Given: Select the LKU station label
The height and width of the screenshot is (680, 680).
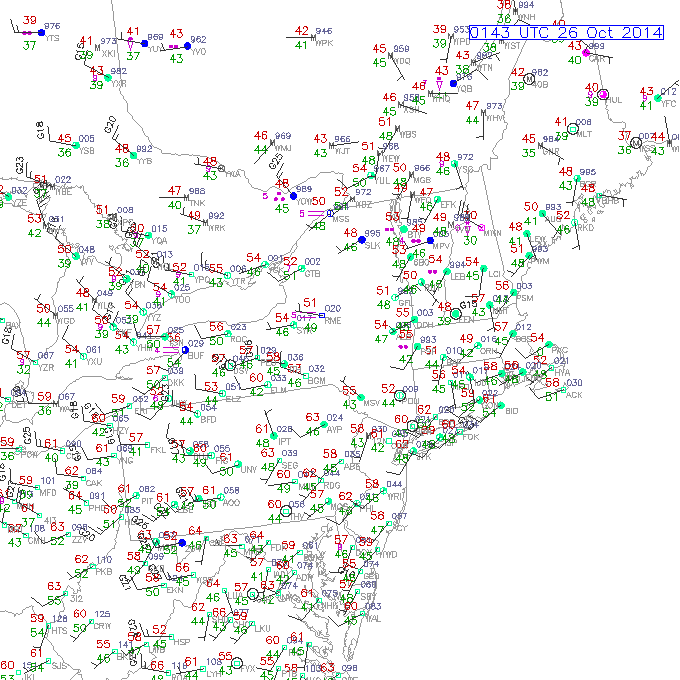Looking at the screenshot, I should click(262, 628).
